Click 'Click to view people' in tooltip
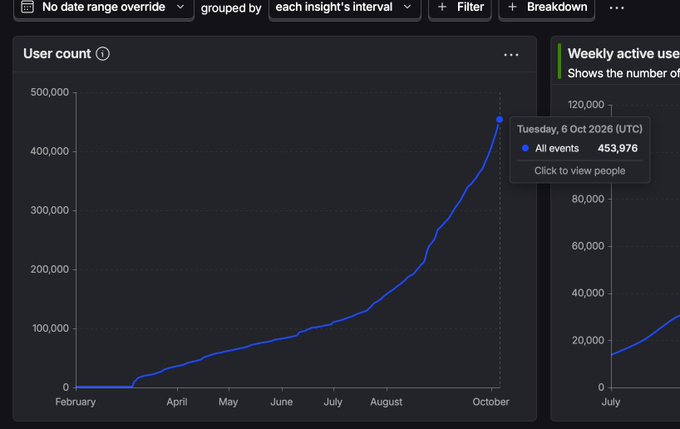680x429 pixels. click(579, 171)
